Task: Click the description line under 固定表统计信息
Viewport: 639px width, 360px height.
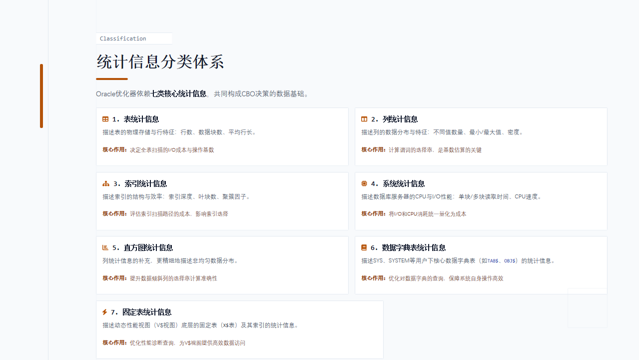Action: [x=201, y=325]
